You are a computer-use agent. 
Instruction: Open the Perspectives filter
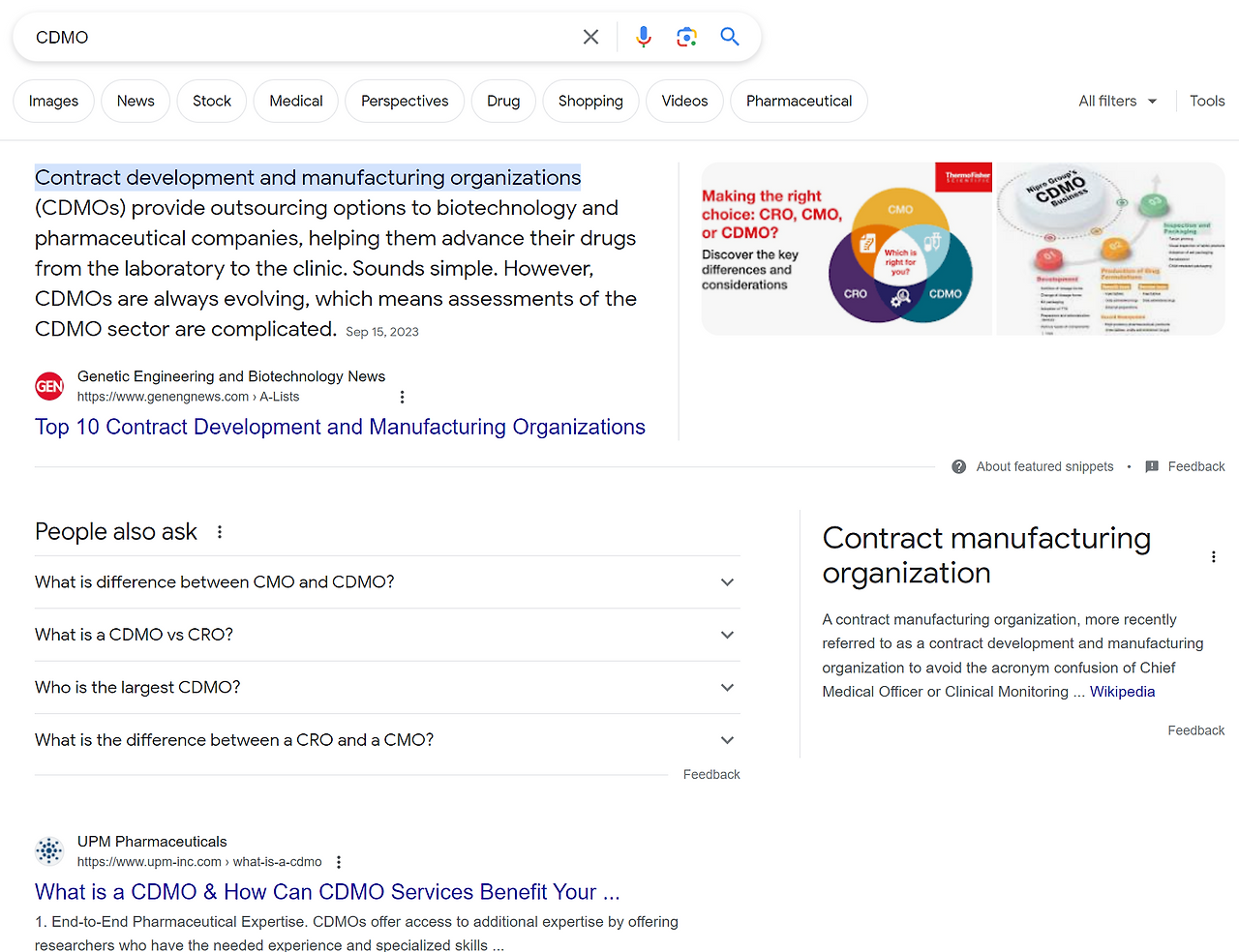[405, 101]
